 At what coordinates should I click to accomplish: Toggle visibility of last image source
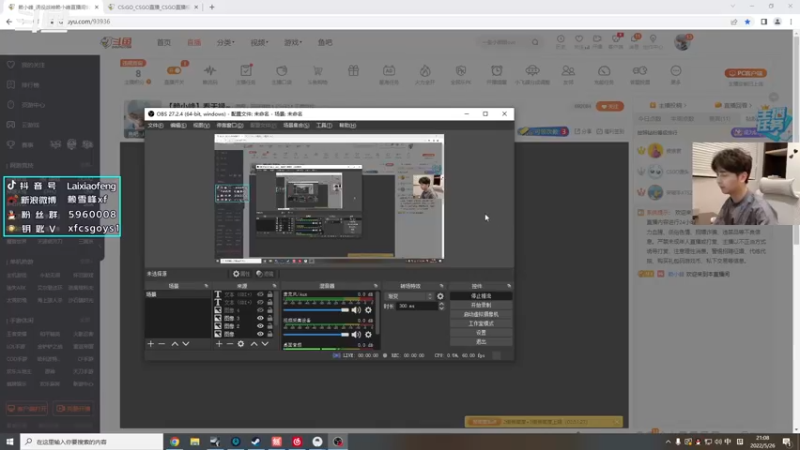260,334
